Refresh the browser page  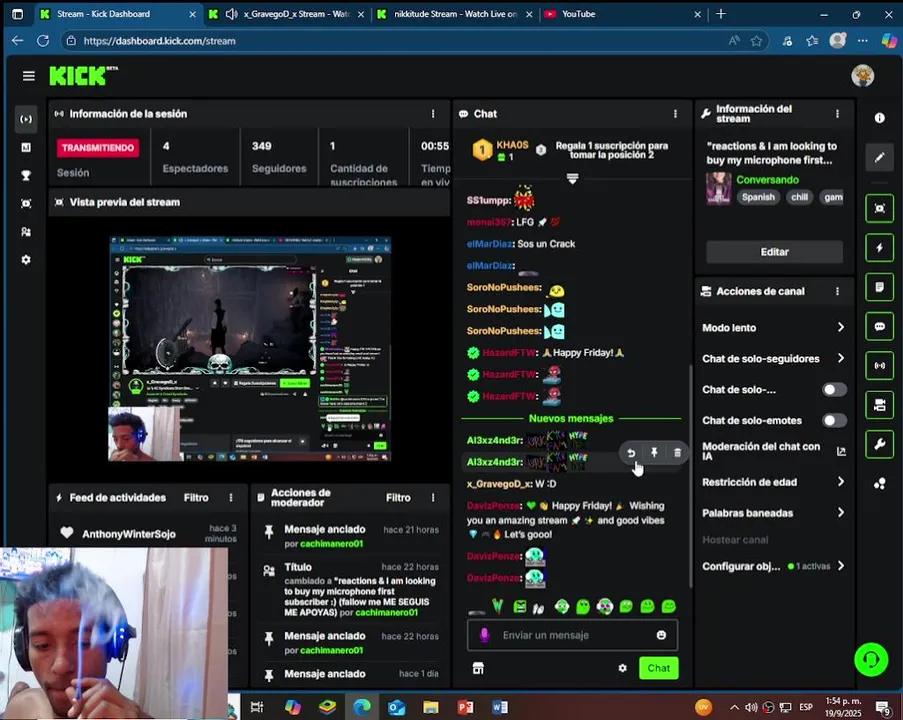43,41
